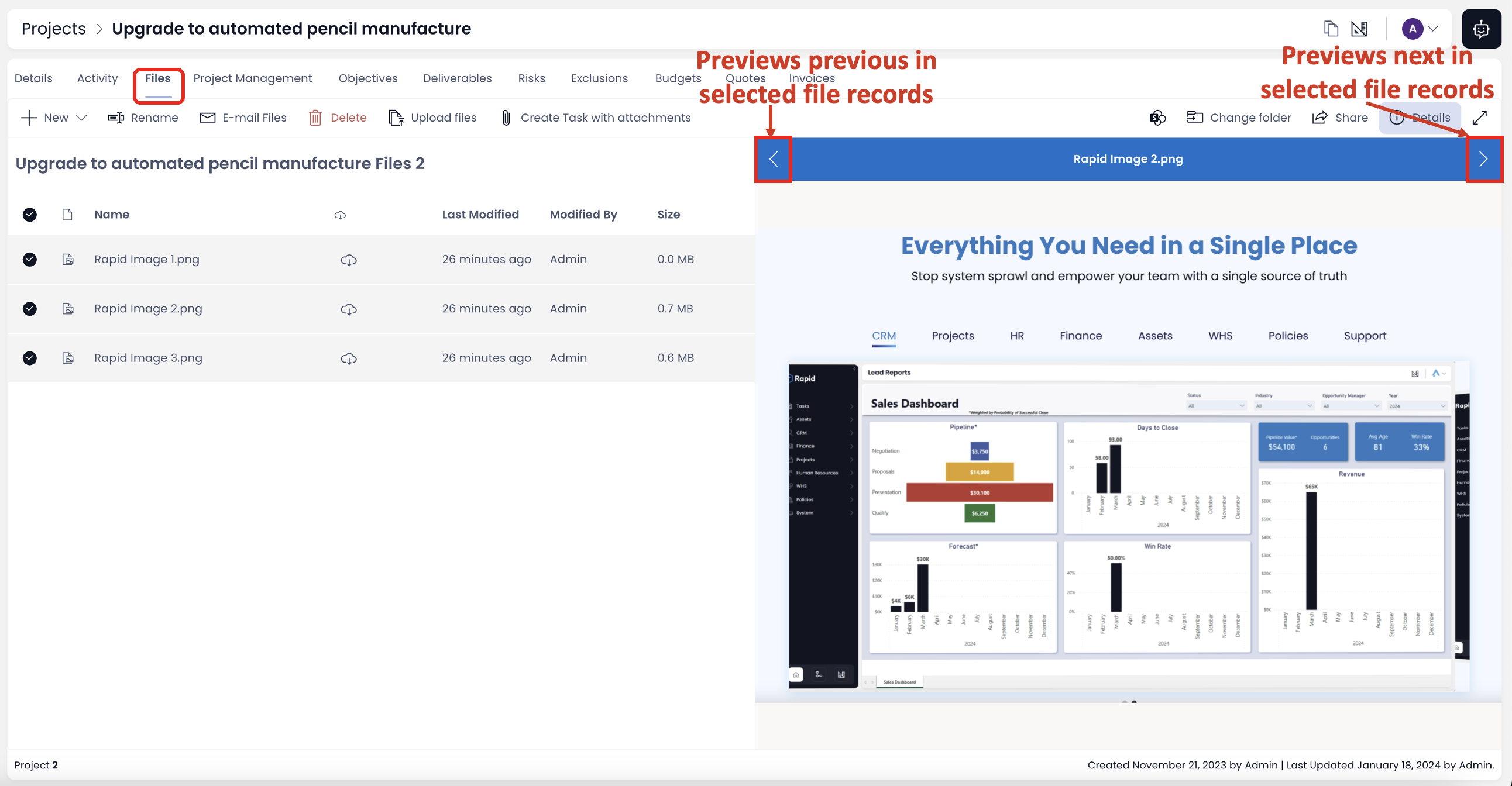Deselect the Rapid Image 2.png checkbox
The height and width of the screenshot is (786, 1512).
tap(29, 309)
